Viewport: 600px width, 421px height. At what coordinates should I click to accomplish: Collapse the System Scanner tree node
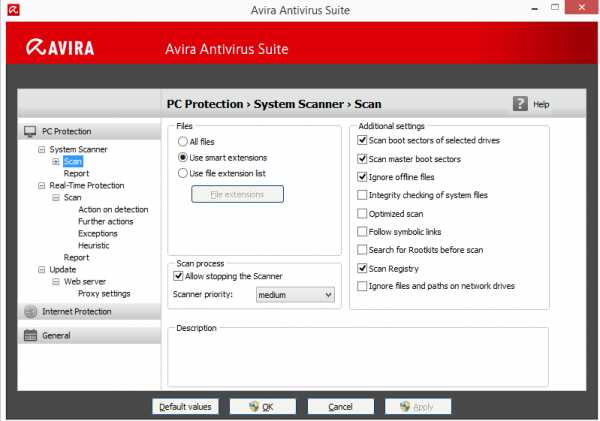coord(41,149)
